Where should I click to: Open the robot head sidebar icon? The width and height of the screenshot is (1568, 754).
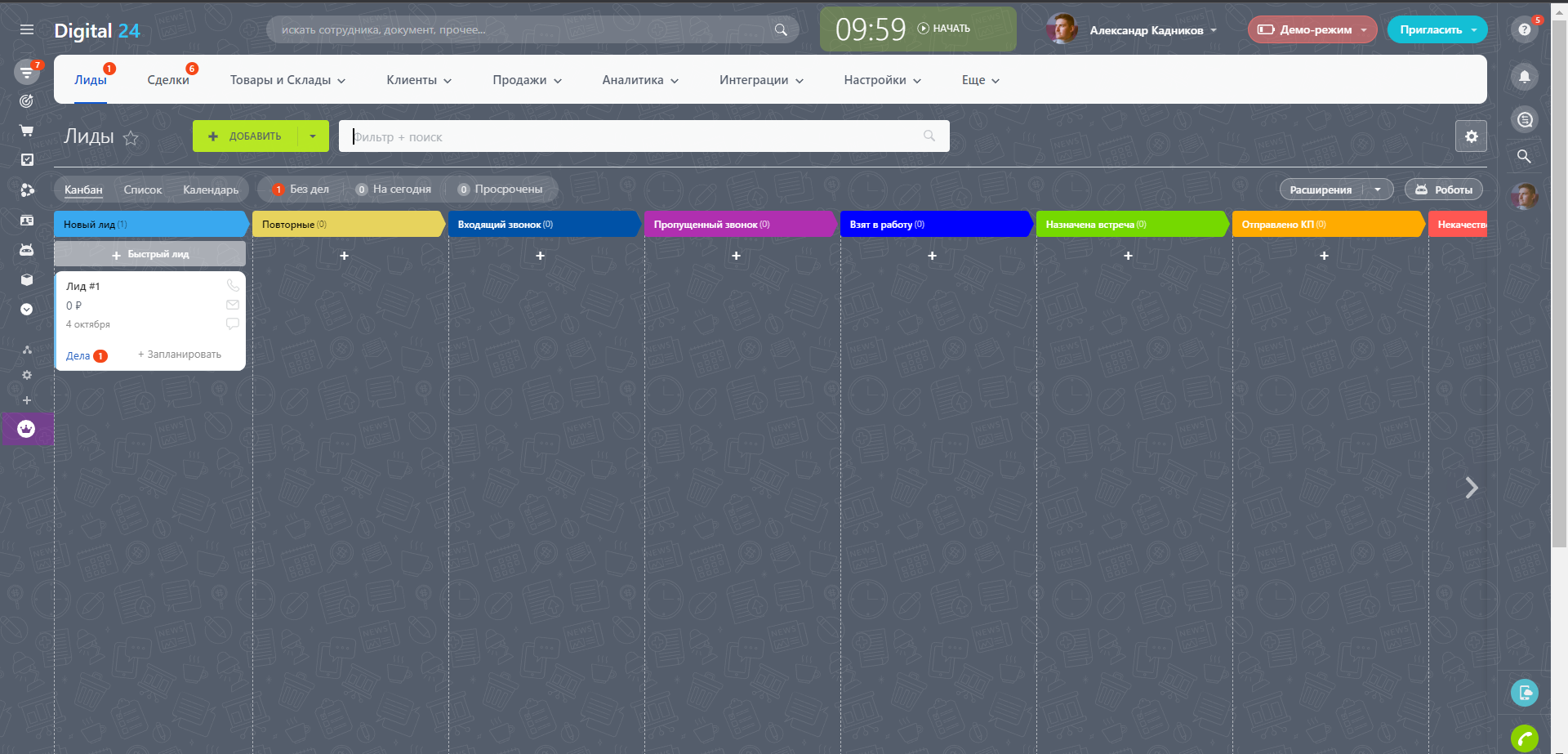27,250
